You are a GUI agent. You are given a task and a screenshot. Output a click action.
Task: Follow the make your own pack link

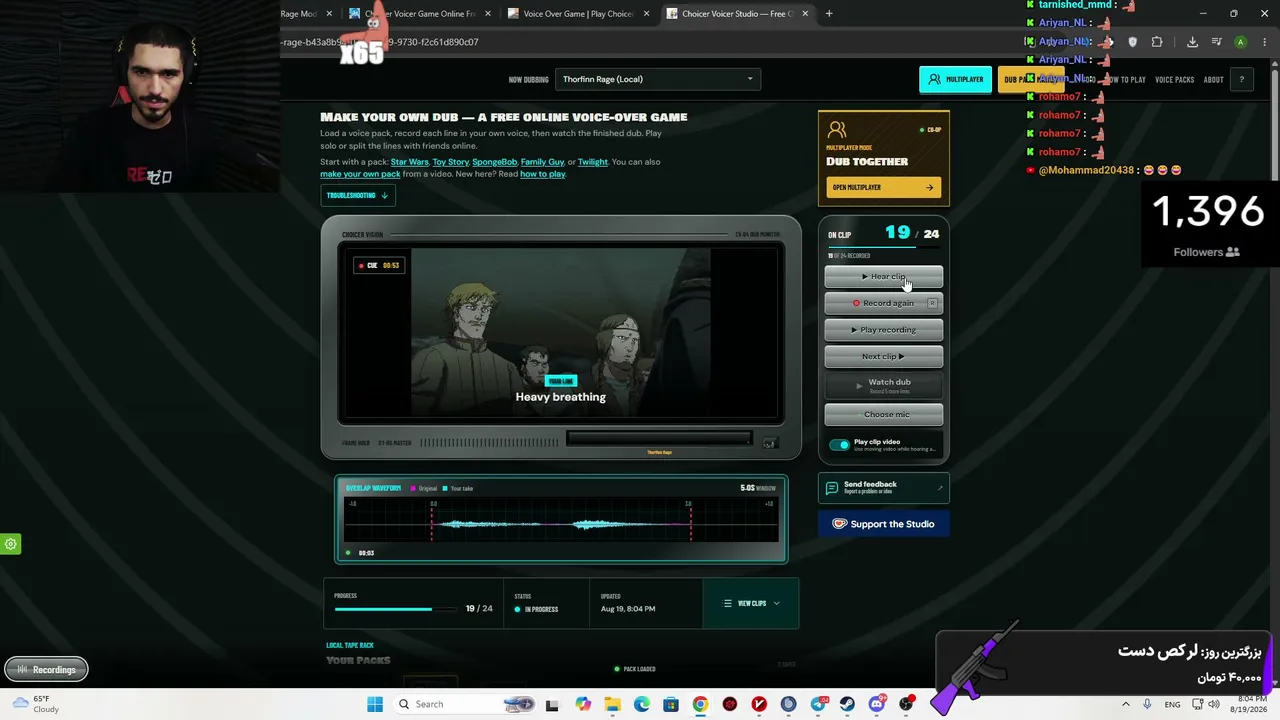(360, 174)
